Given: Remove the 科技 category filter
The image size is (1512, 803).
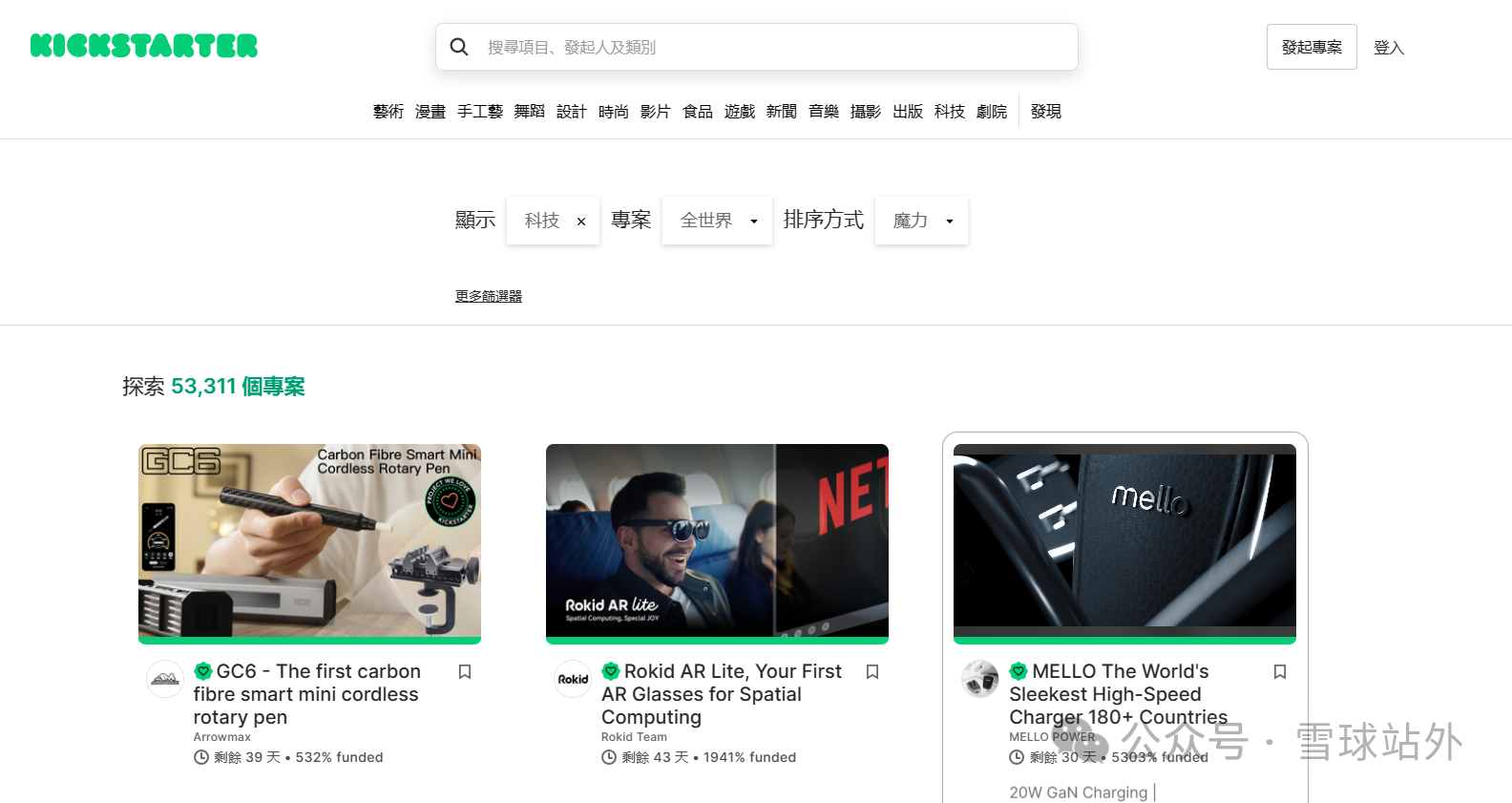Looking at the screenshot, I should tap(581, 222).
